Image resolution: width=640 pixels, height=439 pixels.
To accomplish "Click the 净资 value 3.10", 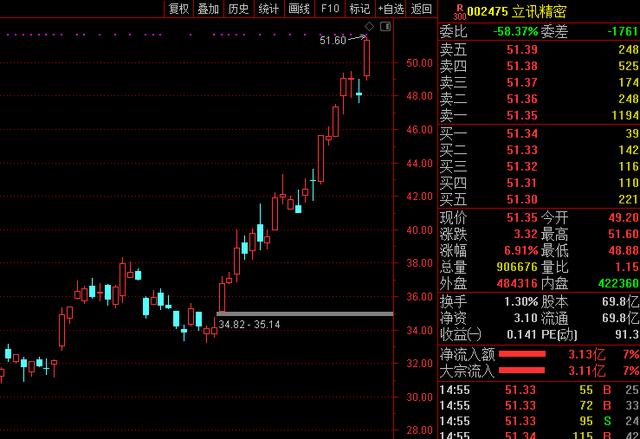I will [525, 318].
